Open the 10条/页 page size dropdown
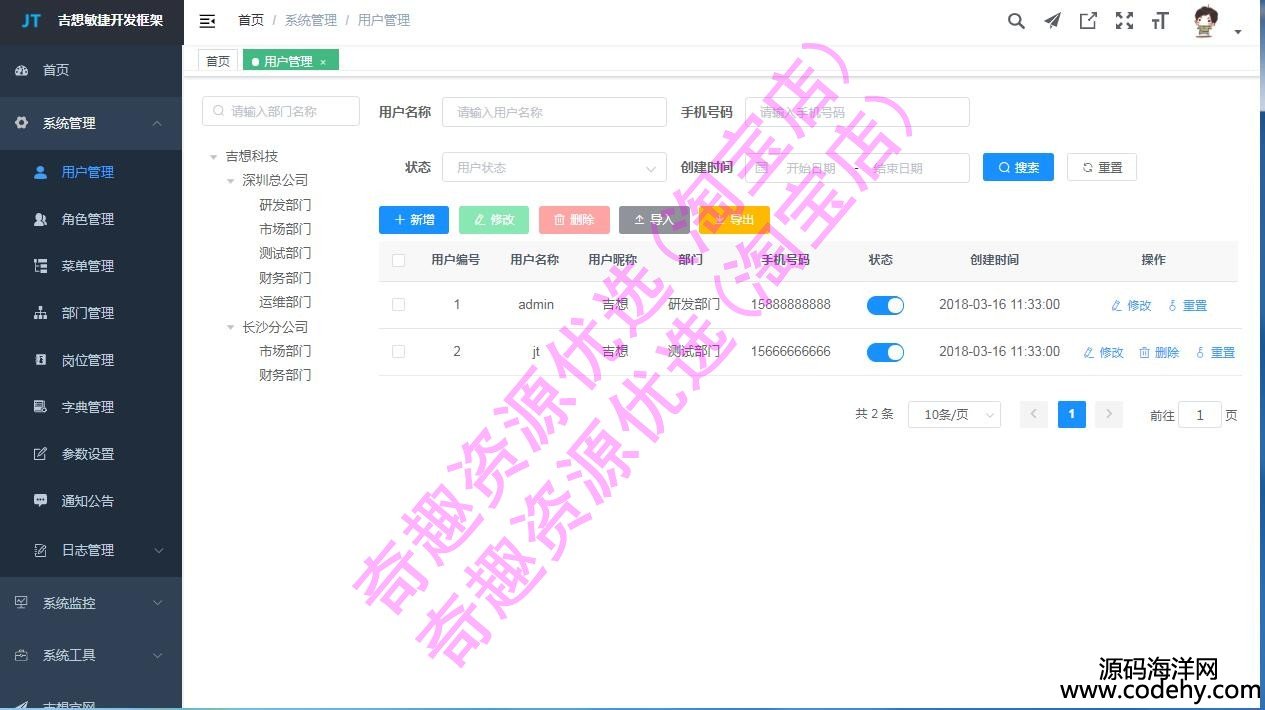This screenshot has height=710, width=1265. point(954,415)
